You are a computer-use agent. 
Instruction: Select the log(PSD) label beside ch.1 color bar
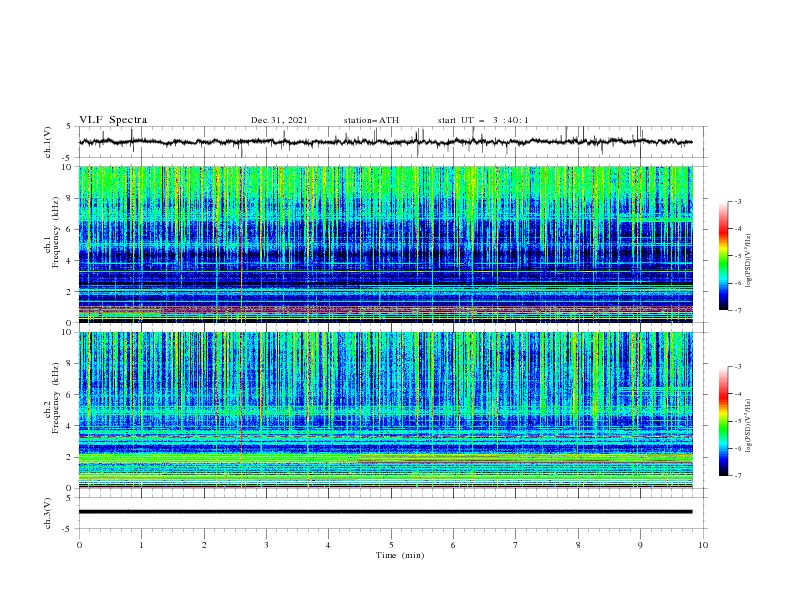coord(748,261)
